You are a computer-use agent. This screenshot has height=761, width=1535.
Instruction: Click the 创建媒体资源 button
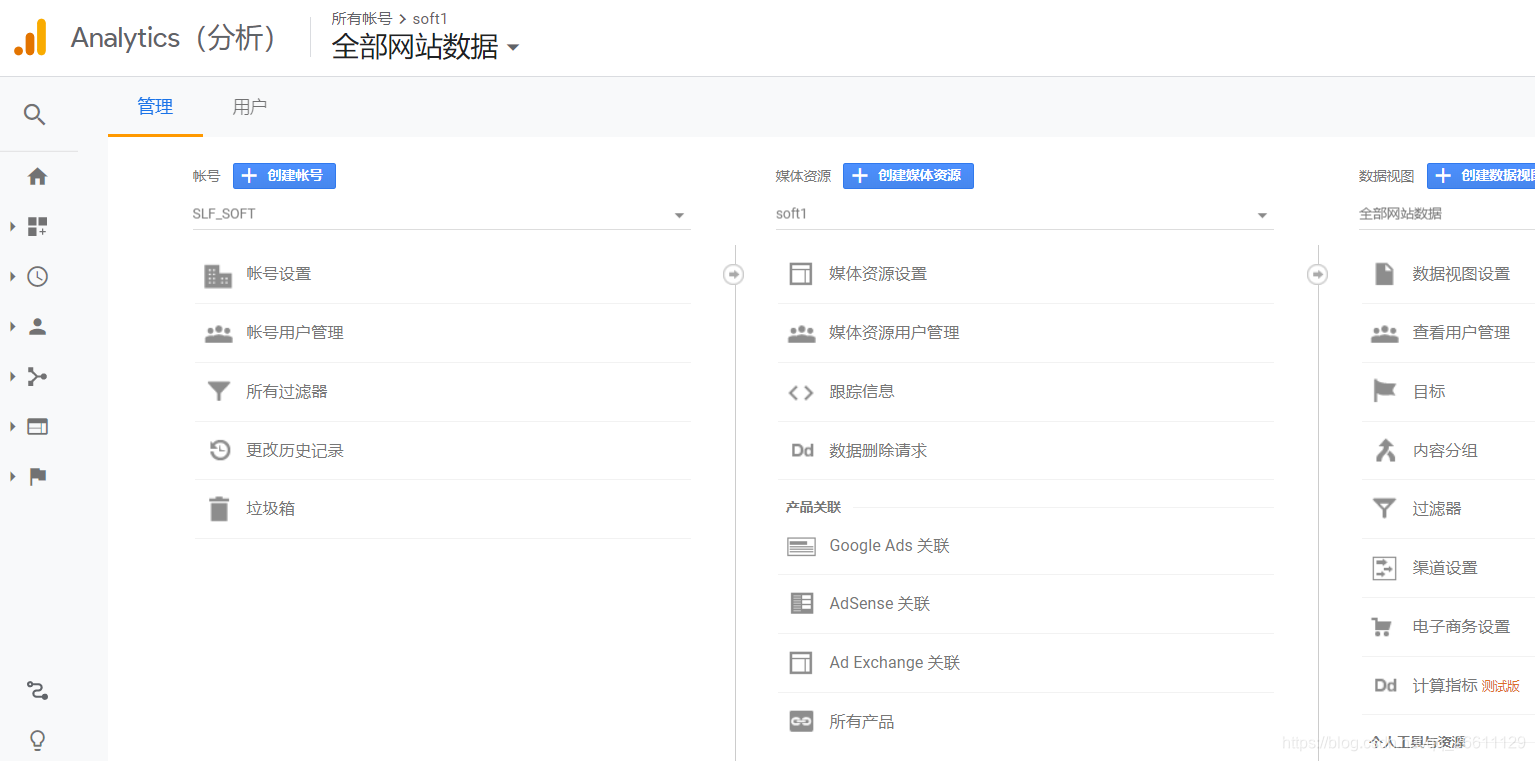tap(908, 176)
